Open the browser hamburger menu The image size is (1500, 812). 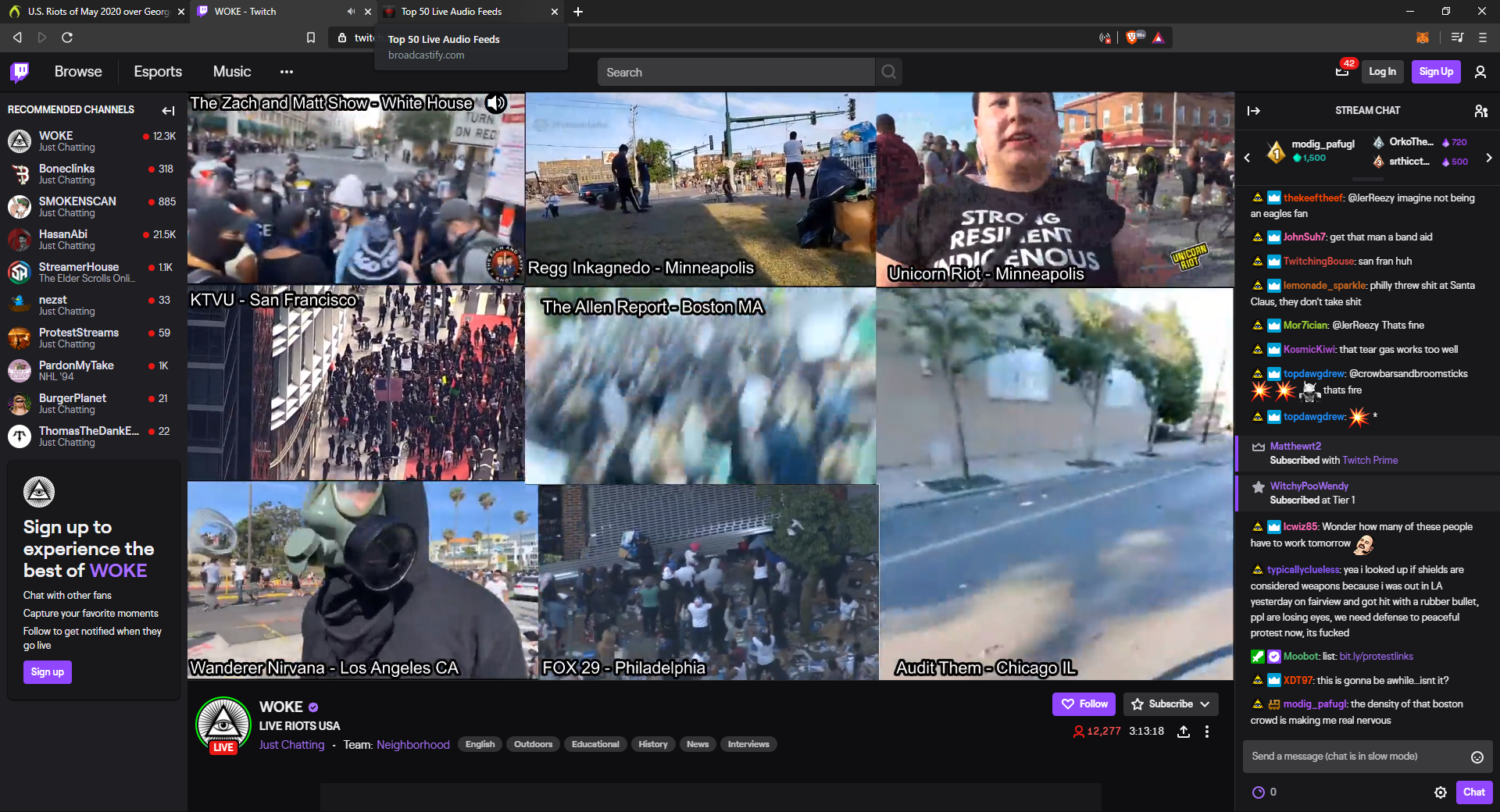click(1483, 37)
